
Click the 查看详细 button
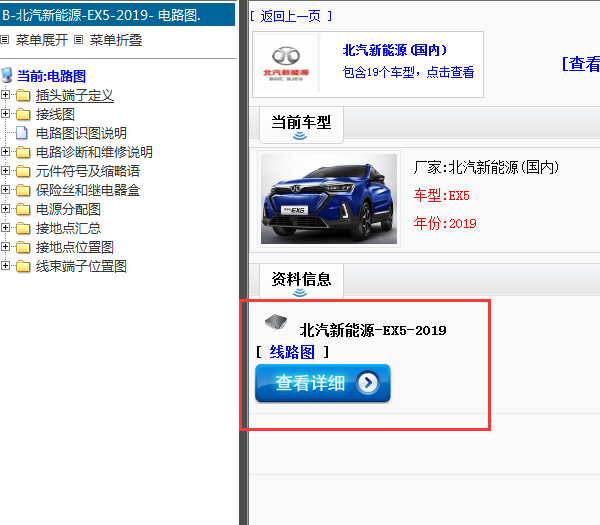(x=323, y=383)
